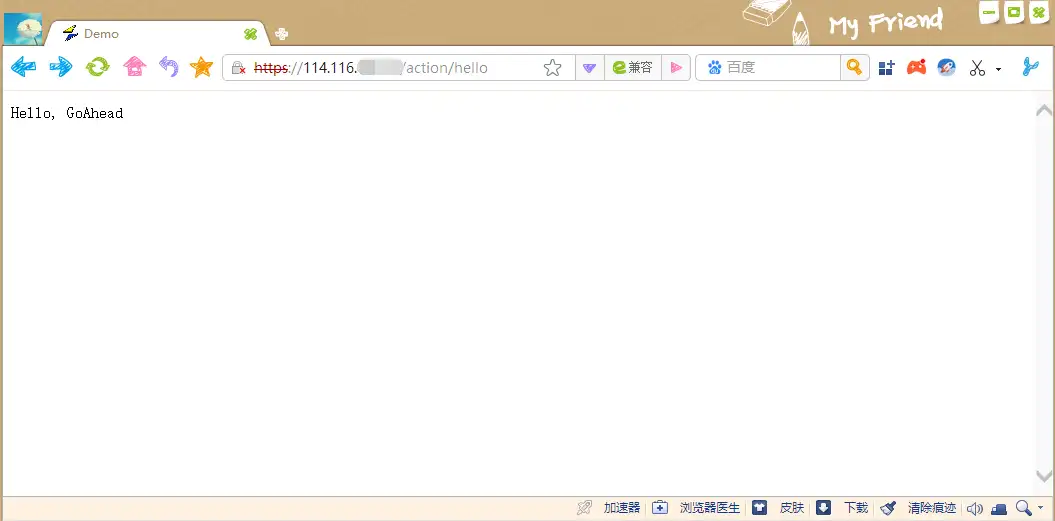
Task: Expand the zoom magnifier dropdown in status bar
Action: coord(1041,508)
